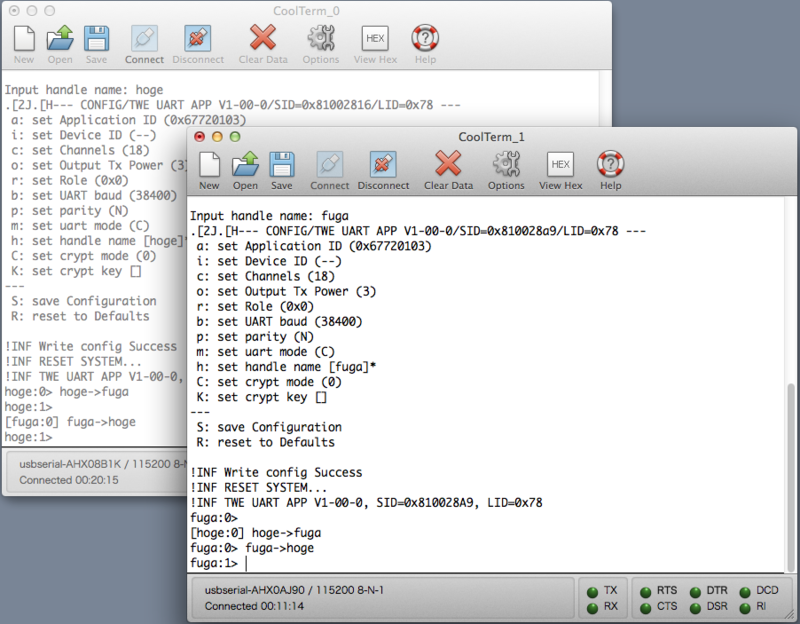Click 'S: save Configuration' in CoolTerm_1

tap(269, 427)
